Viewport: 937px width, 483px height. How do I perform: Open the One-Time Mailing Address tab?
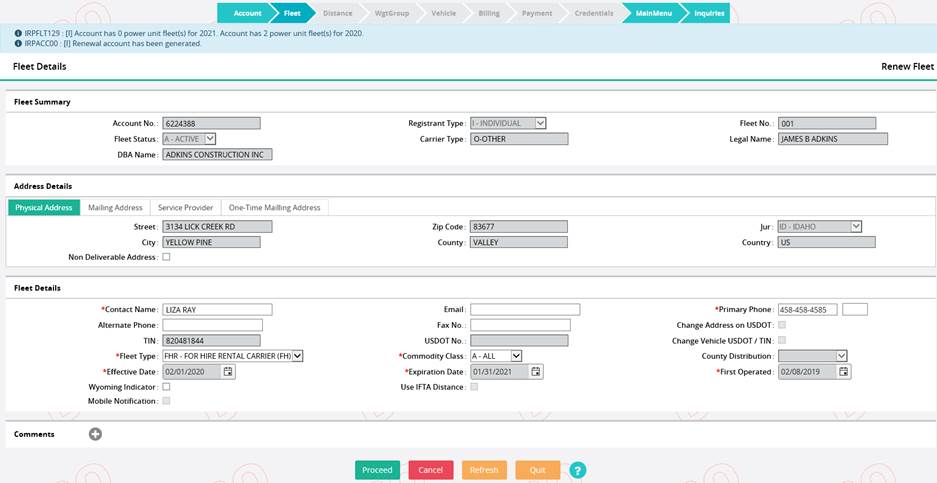[x=274, y=207]
